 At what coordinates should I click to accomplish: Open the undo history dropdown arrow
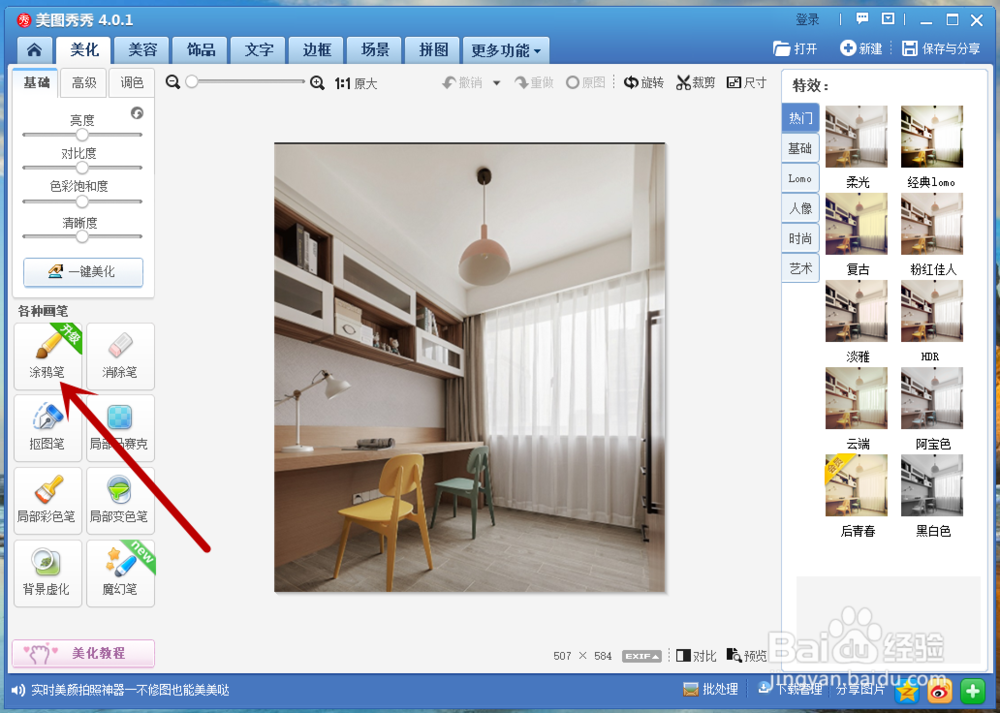(496, 84)
